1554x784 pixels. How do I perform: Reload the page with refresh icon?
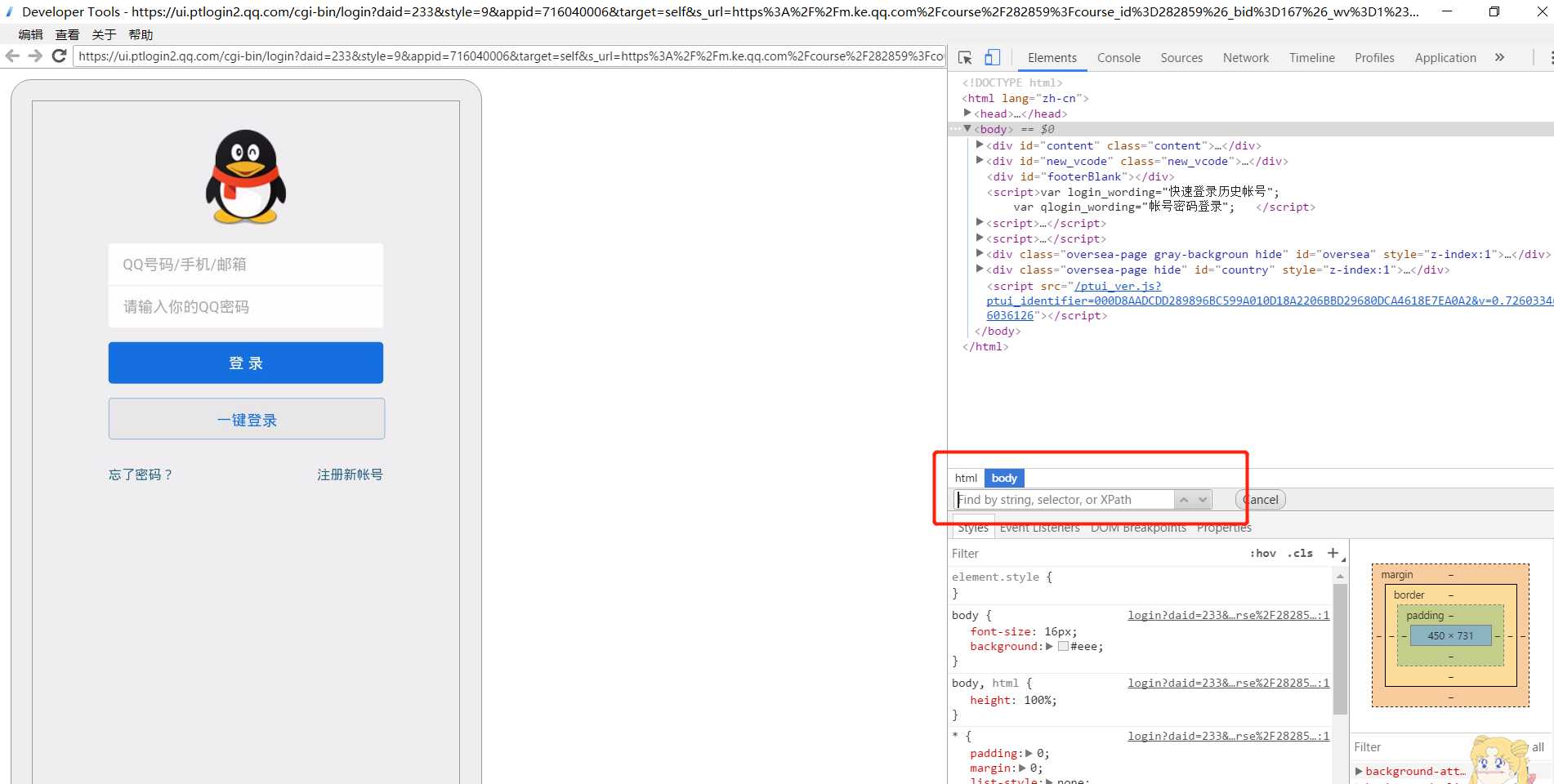(59, 56)
